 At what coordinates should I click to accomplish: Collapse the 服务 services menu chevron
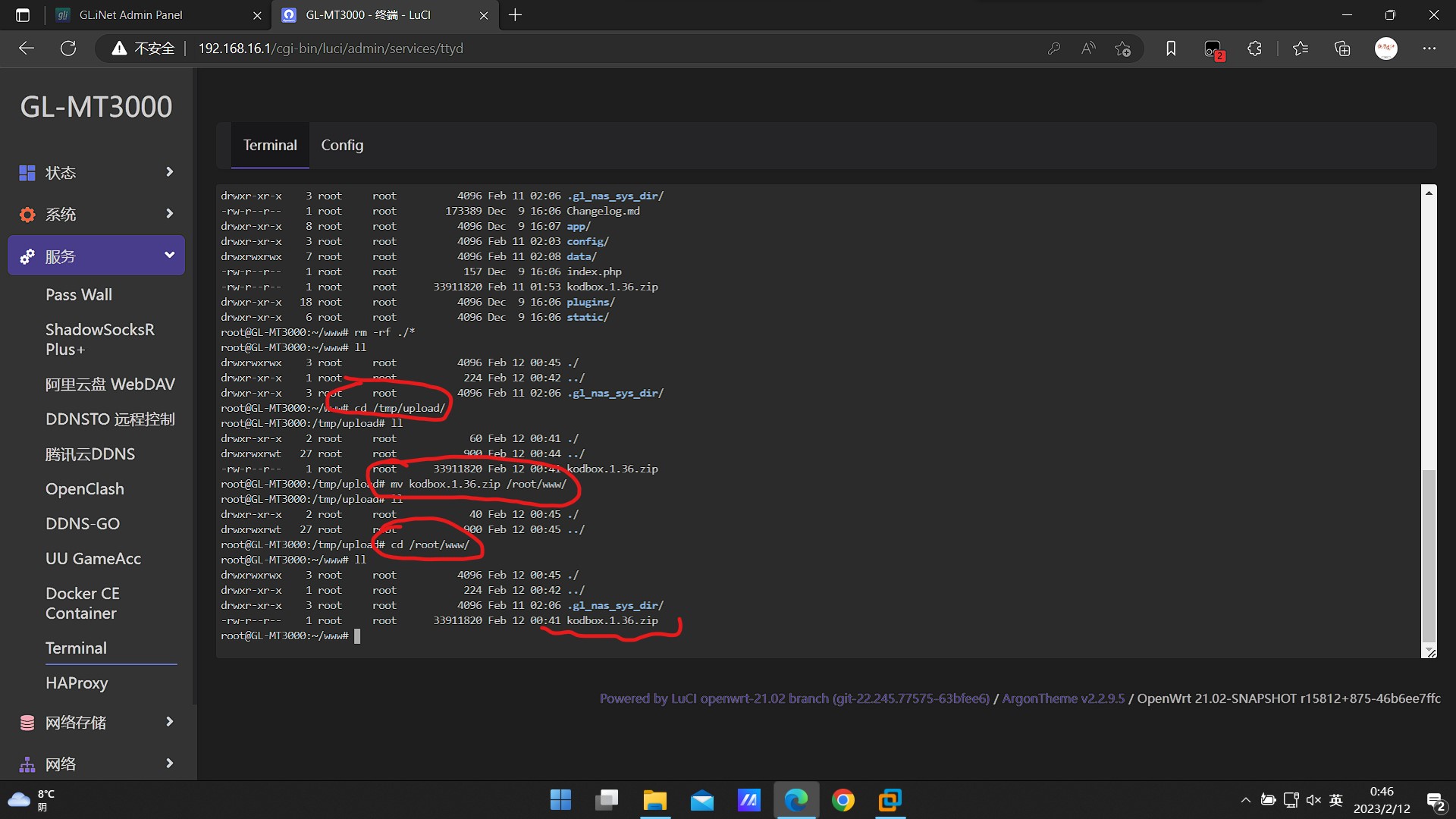169,256
